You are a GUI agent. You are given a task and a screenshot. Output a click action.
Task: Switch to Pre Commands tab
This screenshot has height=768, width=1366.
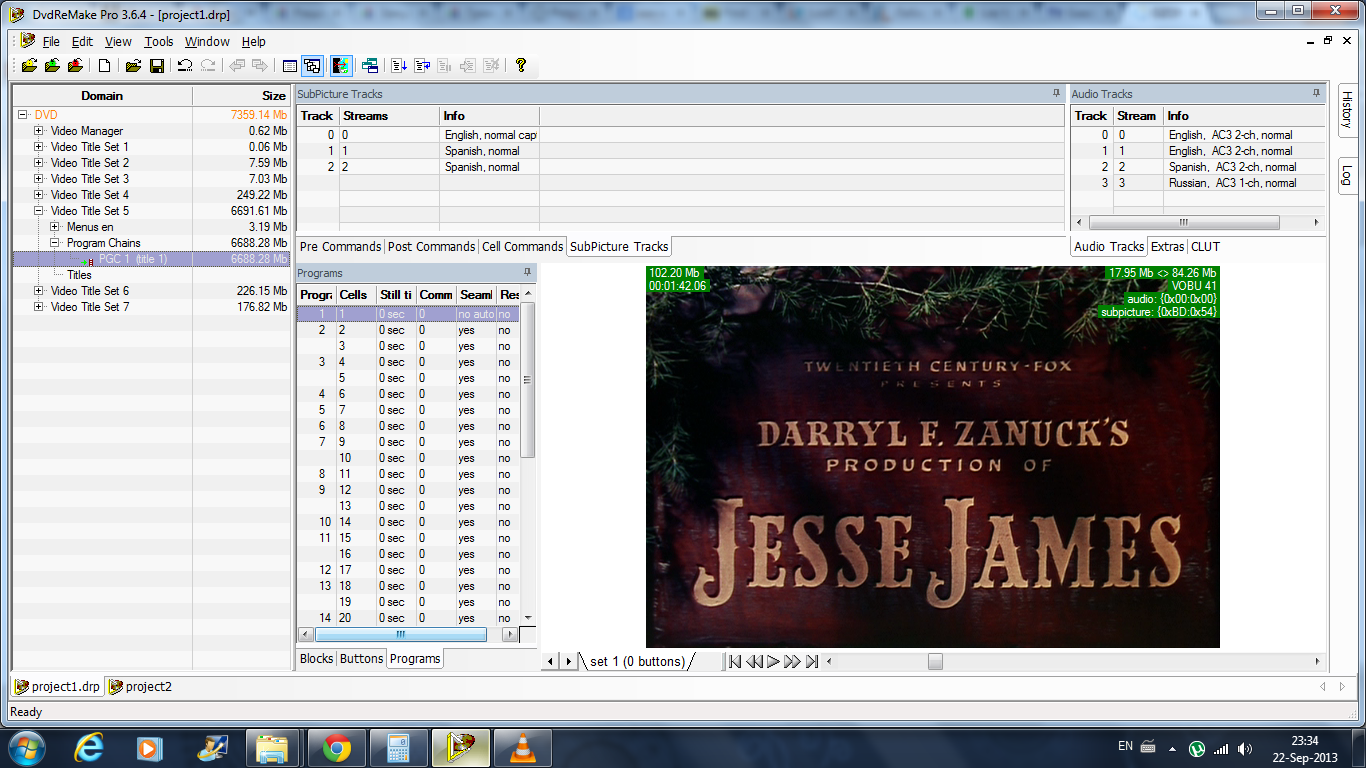(340, 247)
